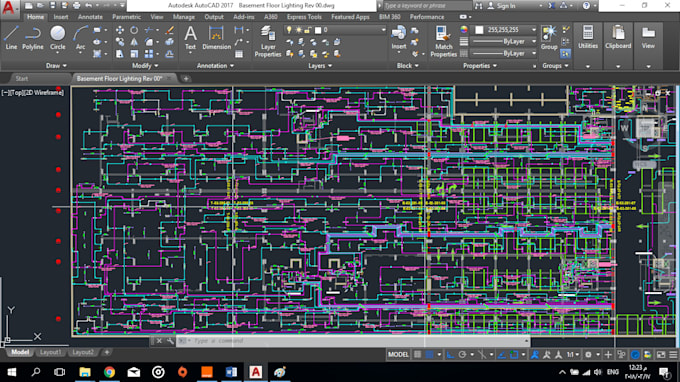Viewport: 680px width, 382px height.
Task: Open the Insert ribbon tab
Action: pyautogui.click(x=61, y=17)
